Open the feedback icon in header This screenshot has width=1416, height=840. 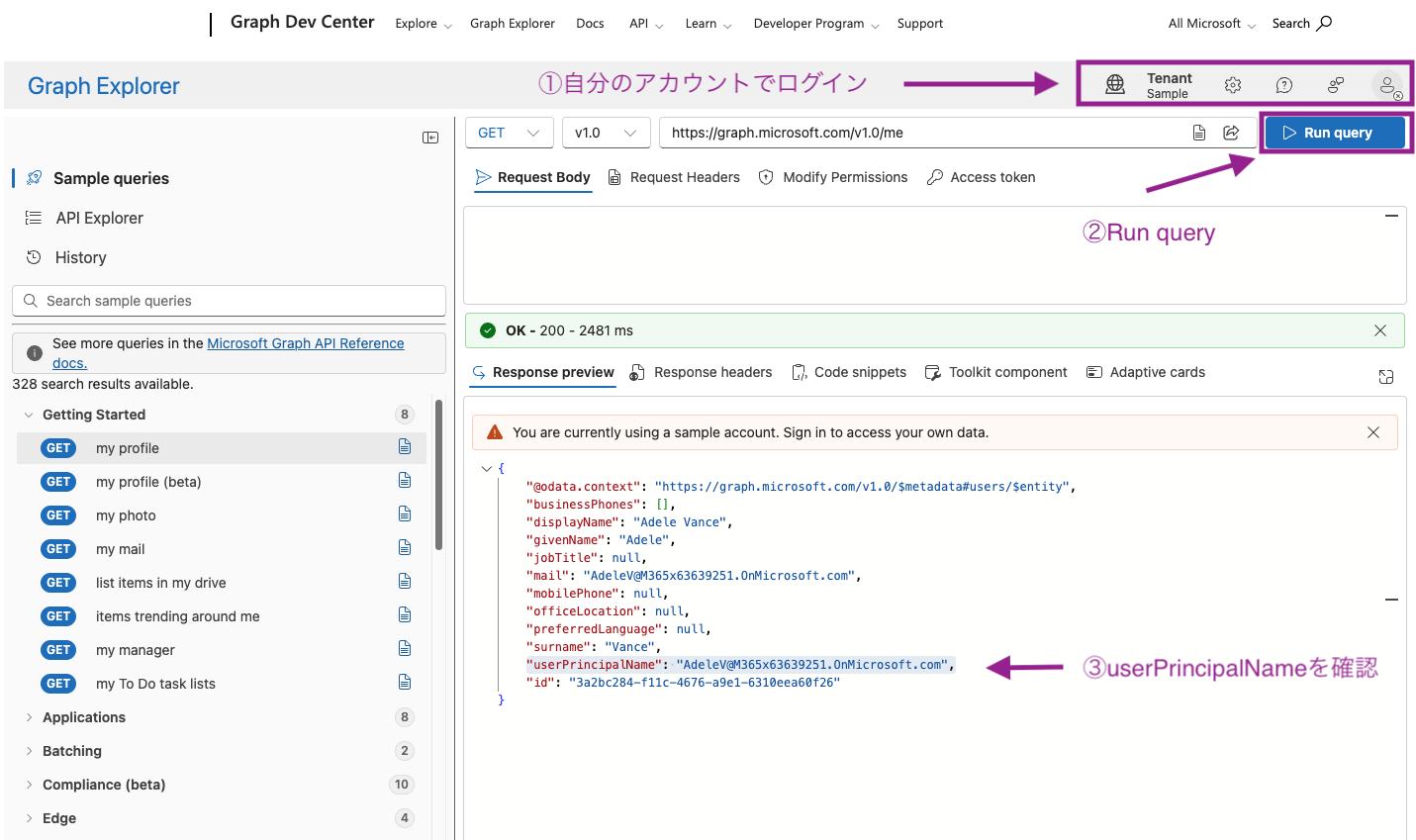(x=1336, y=85)
